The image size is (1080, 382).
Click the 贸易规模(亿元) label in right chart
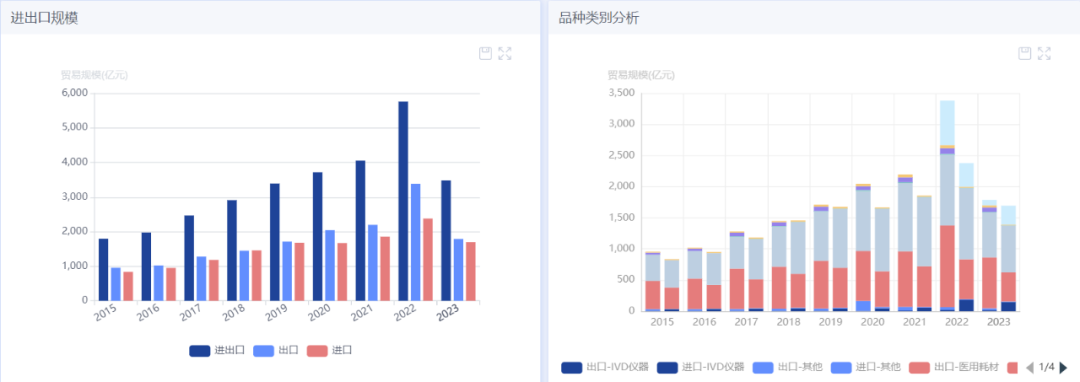(641, 75)
